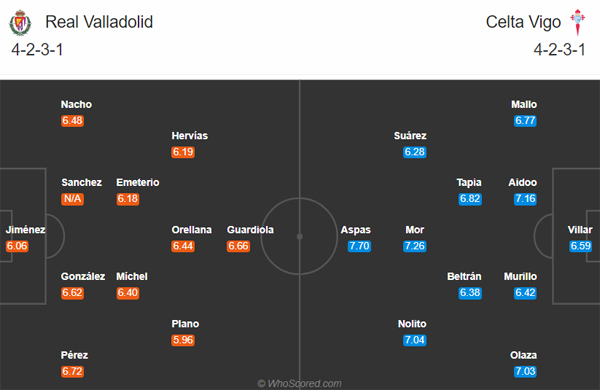Screen dimensions: 600x390
Task: Click Mor rating badge 7.26
Action: pyautogui.click(x=414, y=246)
